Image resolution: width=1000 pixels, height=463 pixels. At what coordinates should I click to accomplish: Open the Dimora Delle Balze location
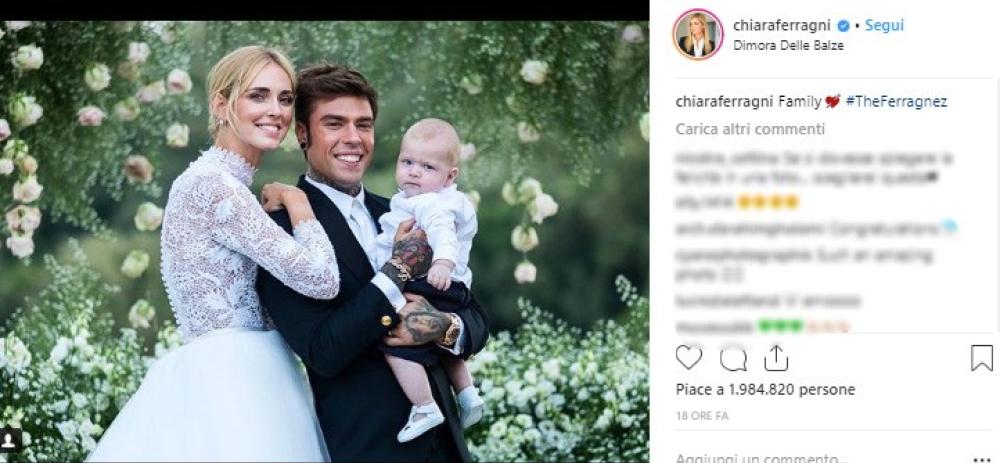pos(788,45)
